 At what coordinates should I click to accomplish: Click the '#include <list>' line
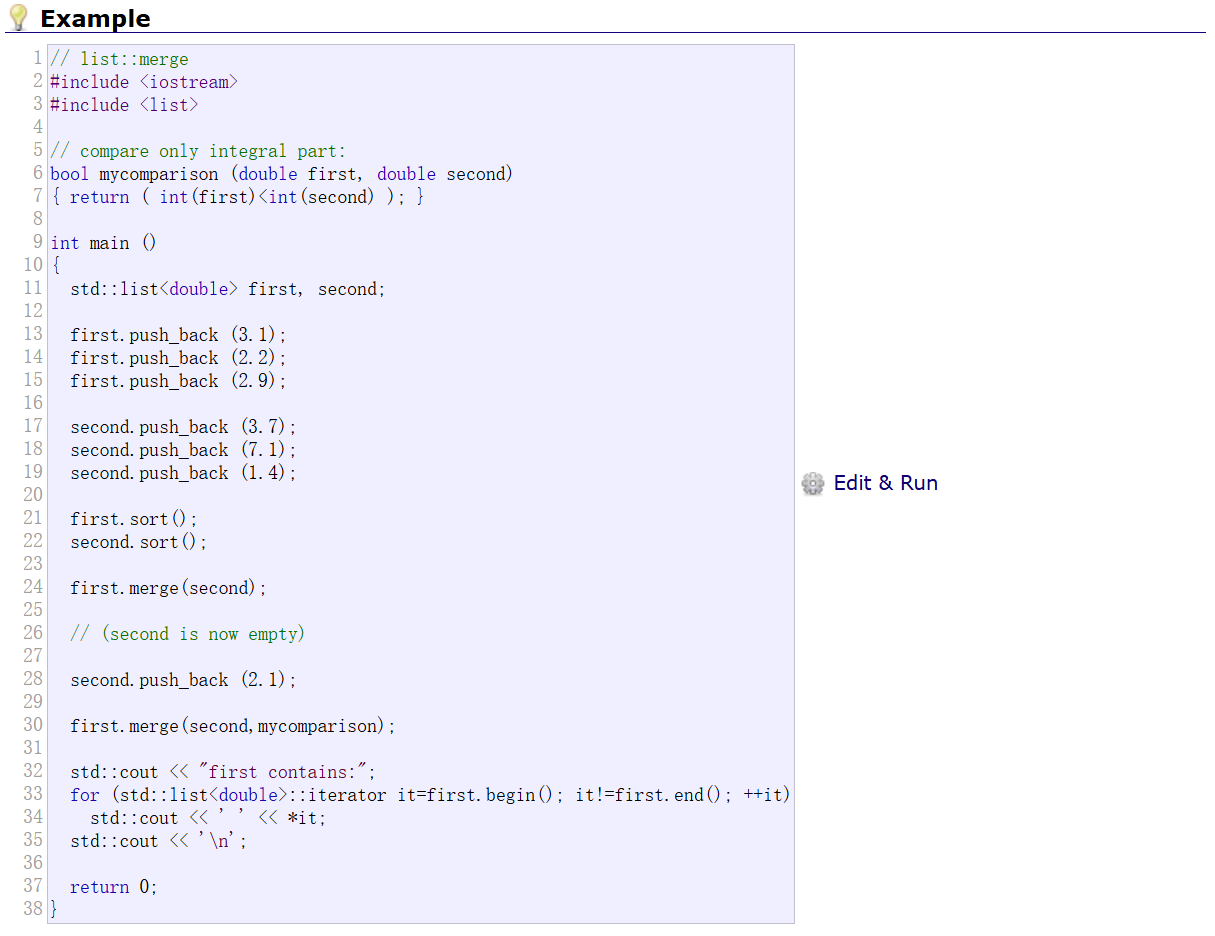(124, 105)
